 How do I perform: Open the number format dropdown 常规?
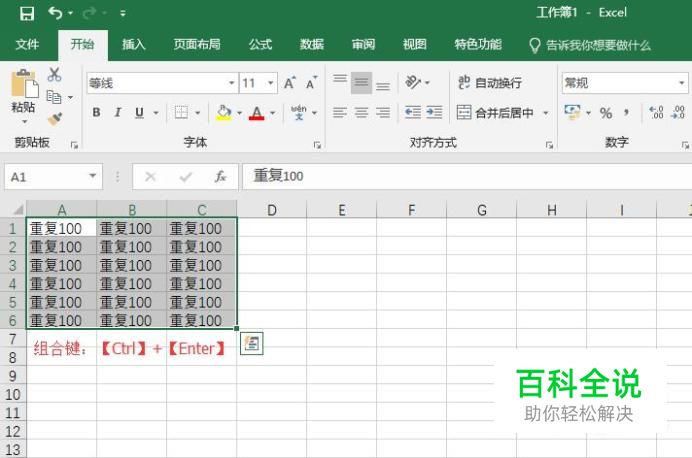pyautogui.click(x=625, y=83)
